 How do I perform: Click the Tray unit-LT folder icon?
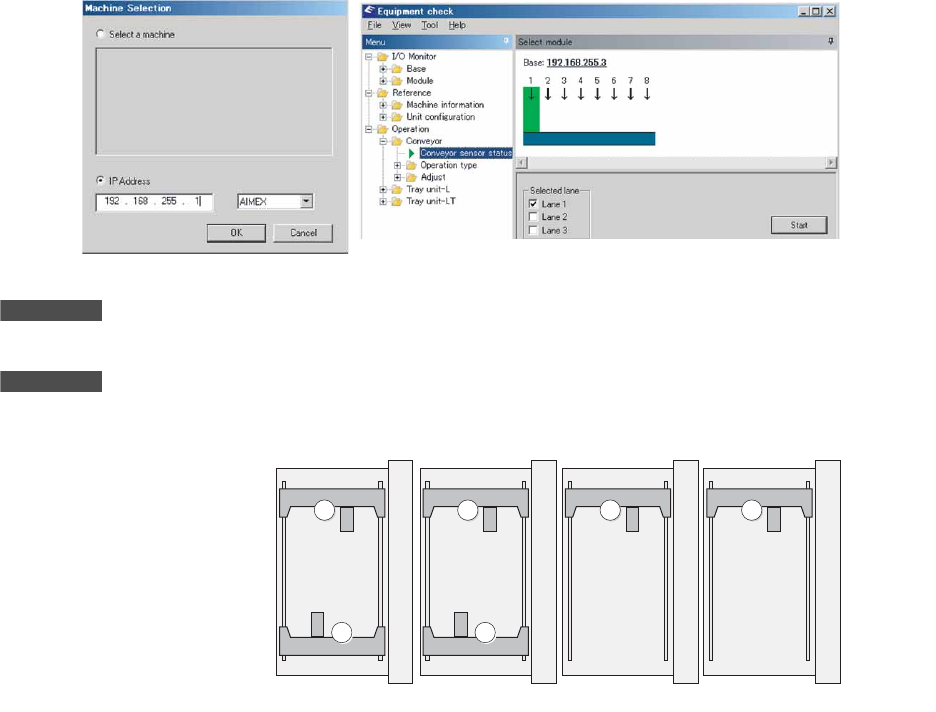pos(397,202)
